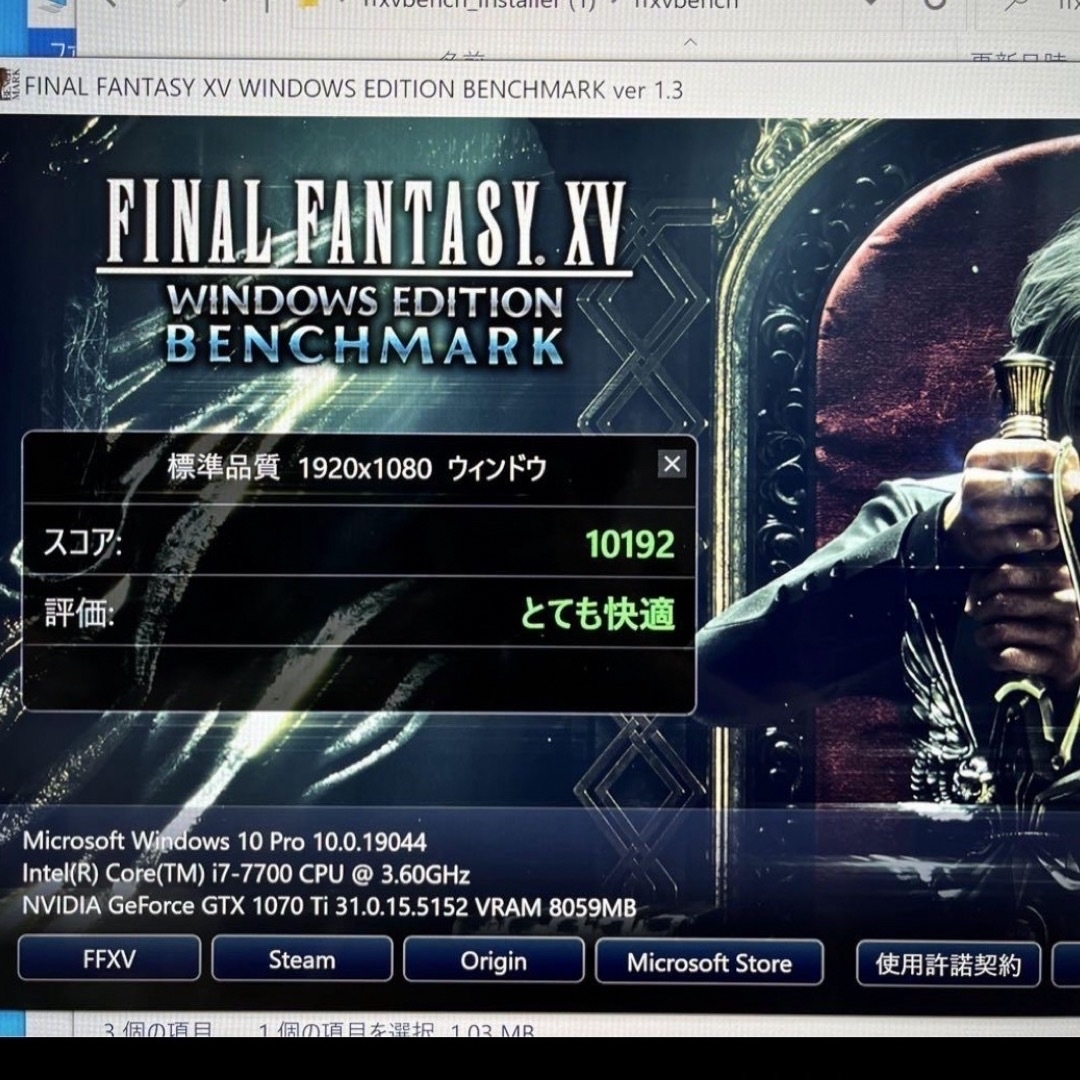Click the 標準品質 1920x1080 ウィンドウ settings text
The height and width of the screenshot is (1080, 1080).
[357, 468]
